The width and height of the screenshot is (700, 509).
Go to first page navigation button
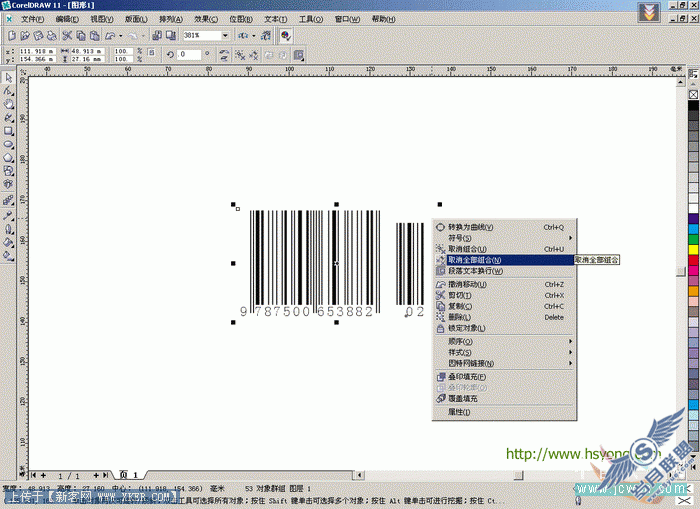click(34, 476)
